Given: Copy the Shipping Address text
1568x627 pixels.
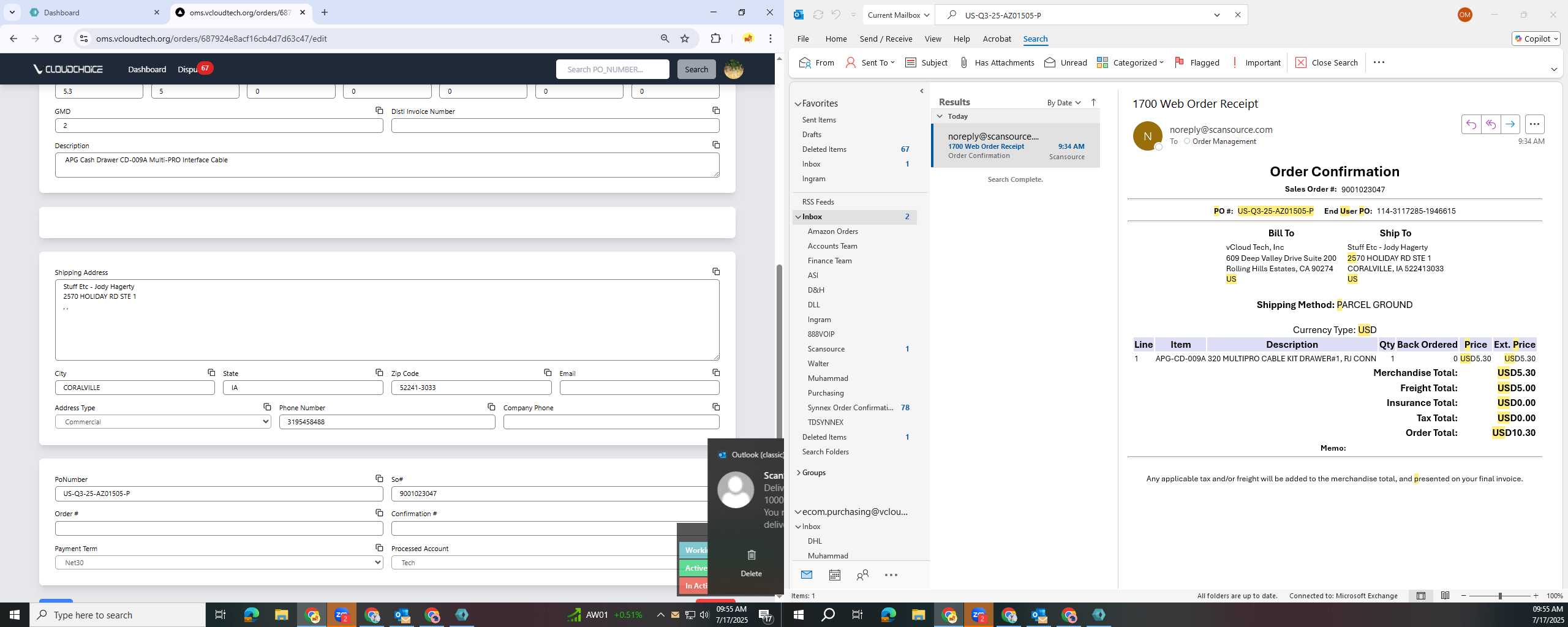Looking at the screenshot, I should (715, 271).
